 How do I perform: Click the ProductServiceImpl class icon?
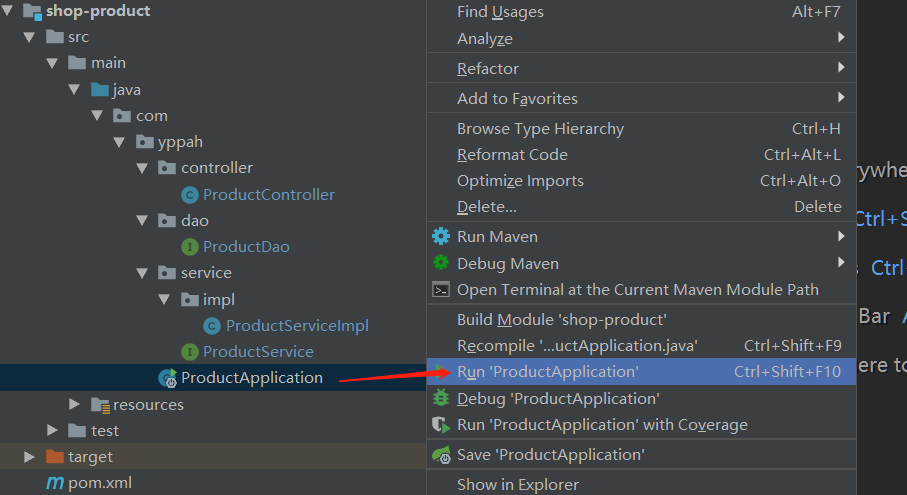pos(212,326)
